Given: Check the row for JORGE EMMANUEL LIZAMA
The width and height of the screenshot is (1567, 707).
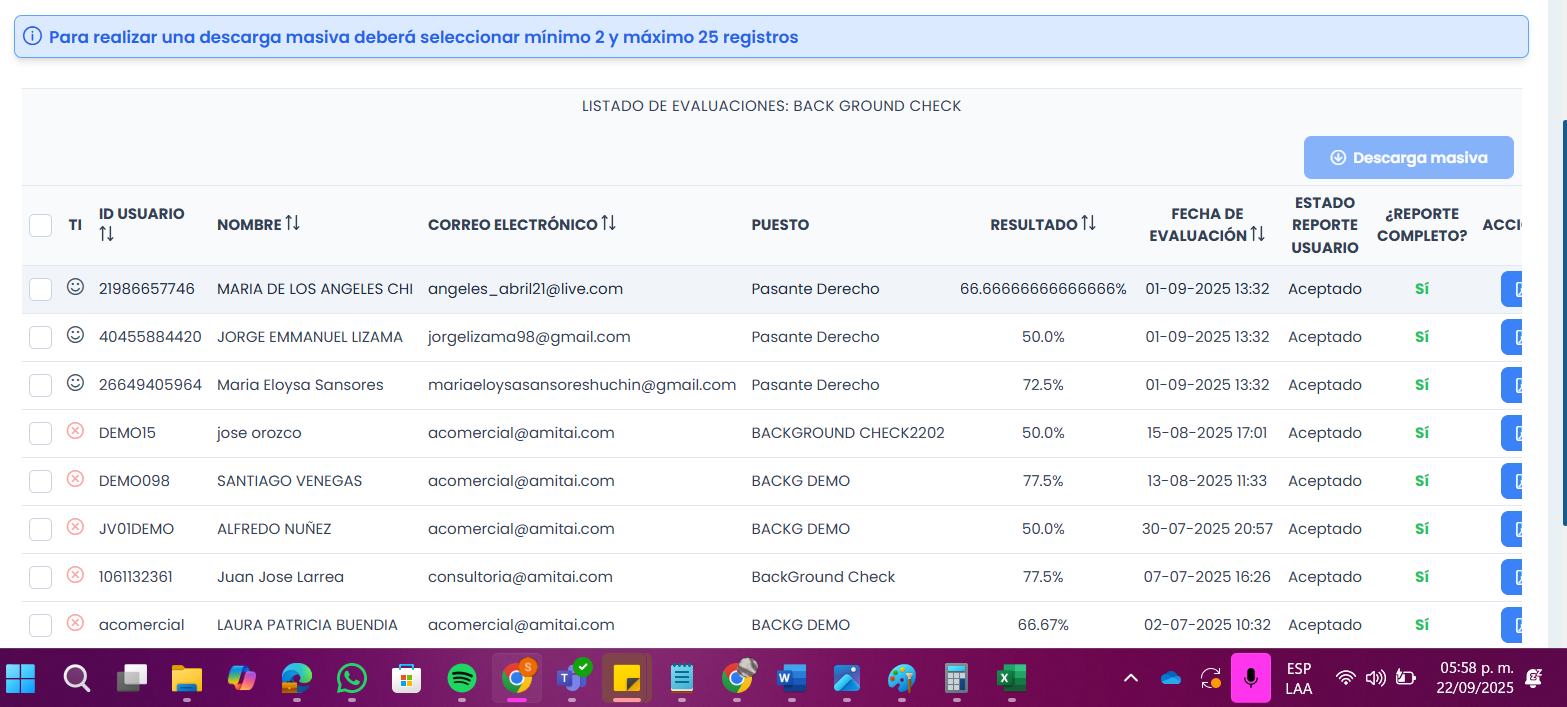Looking at the screenshot, I should click(x=41, y=337).
